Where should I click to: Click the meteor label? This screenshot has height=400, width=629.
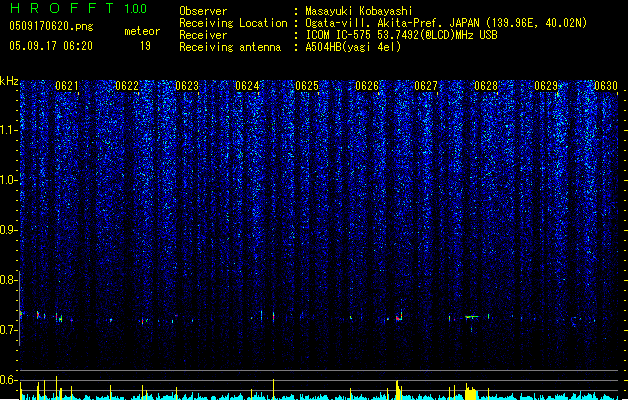(142, 31)
